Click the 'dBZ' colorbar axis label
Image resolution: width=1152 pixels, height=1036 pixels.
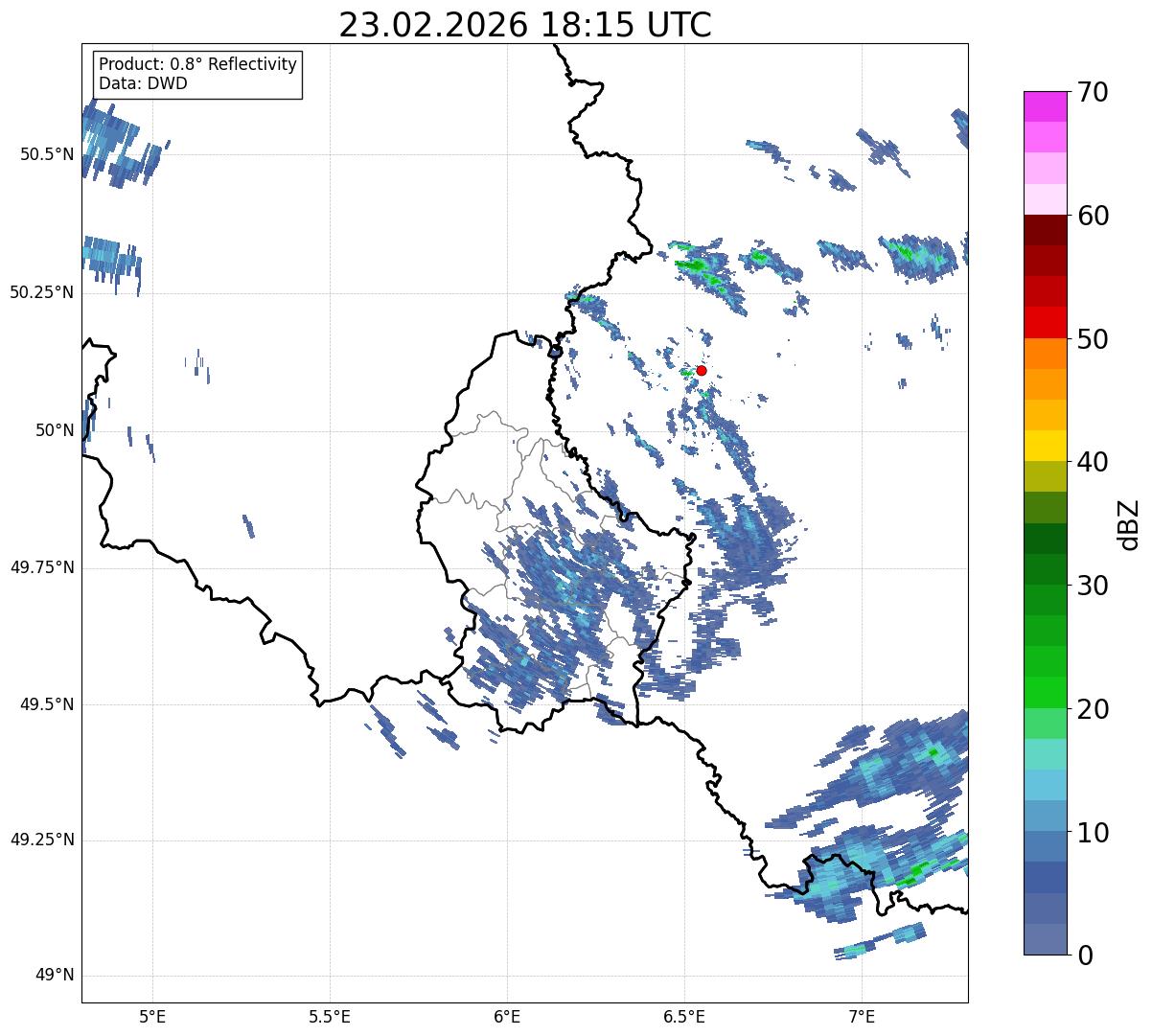[x=1129, y=524]
